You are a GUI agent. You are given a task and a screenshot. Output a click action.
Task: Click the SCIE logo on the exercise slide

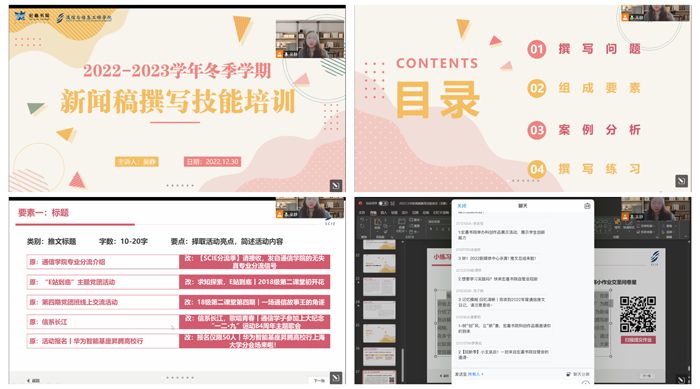(654, 257)
